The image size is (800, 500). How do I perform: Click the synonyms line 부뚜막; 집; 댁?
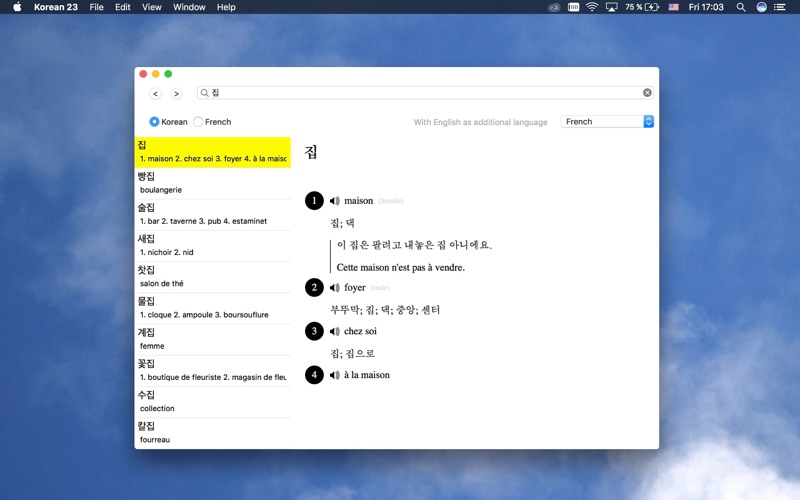[x=385, y=310]
